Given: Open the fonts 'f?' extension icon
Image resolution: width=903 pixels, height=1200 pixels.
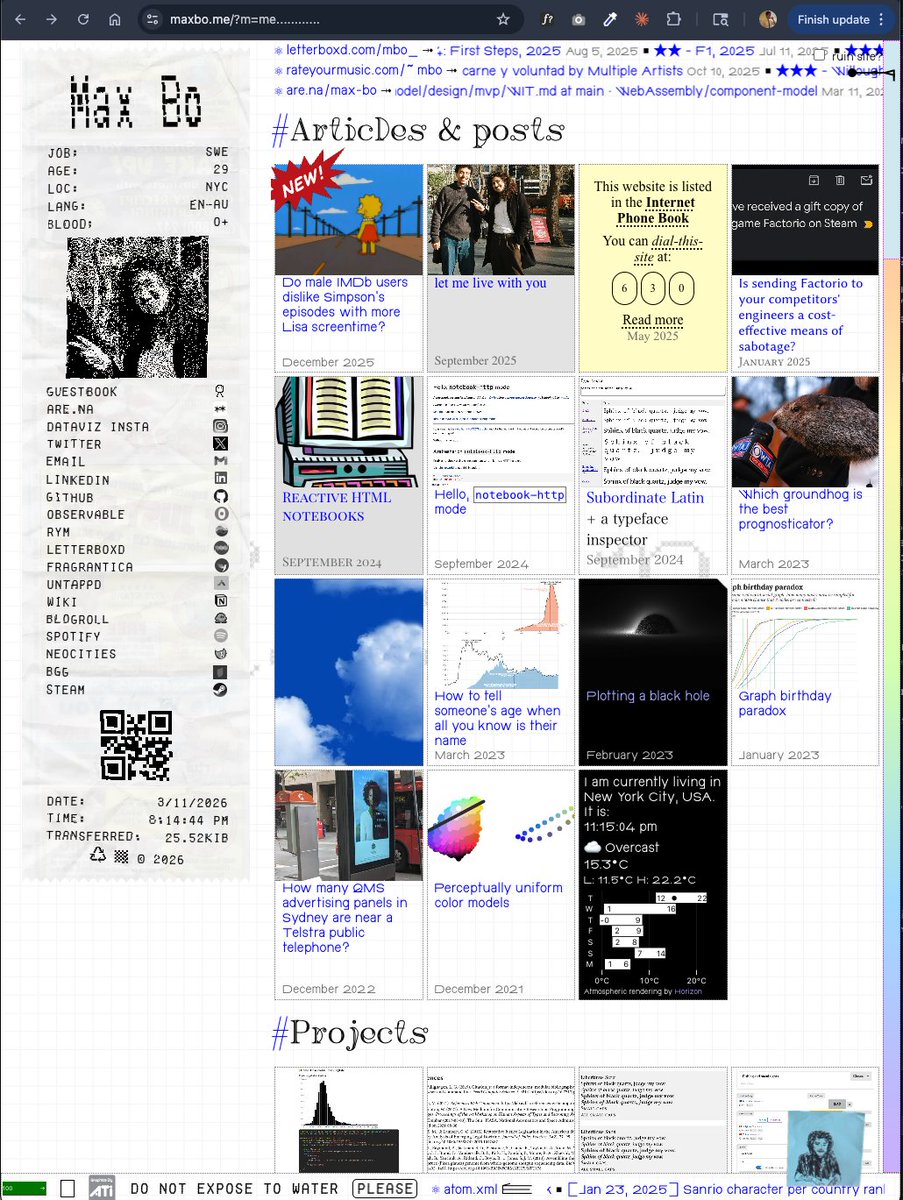Looking at the screenshot, I should [547, 19].
